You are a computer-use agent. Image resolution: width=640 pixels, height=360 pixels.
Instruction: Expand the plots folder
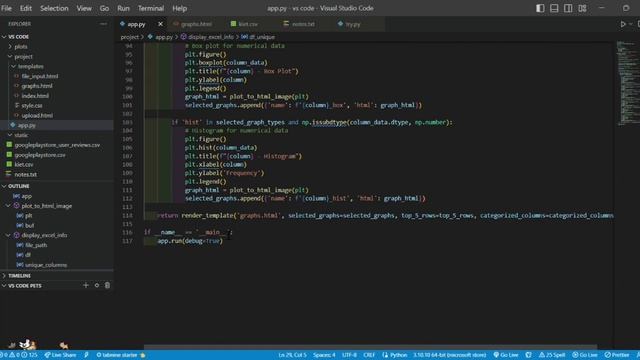click(21, 47)
